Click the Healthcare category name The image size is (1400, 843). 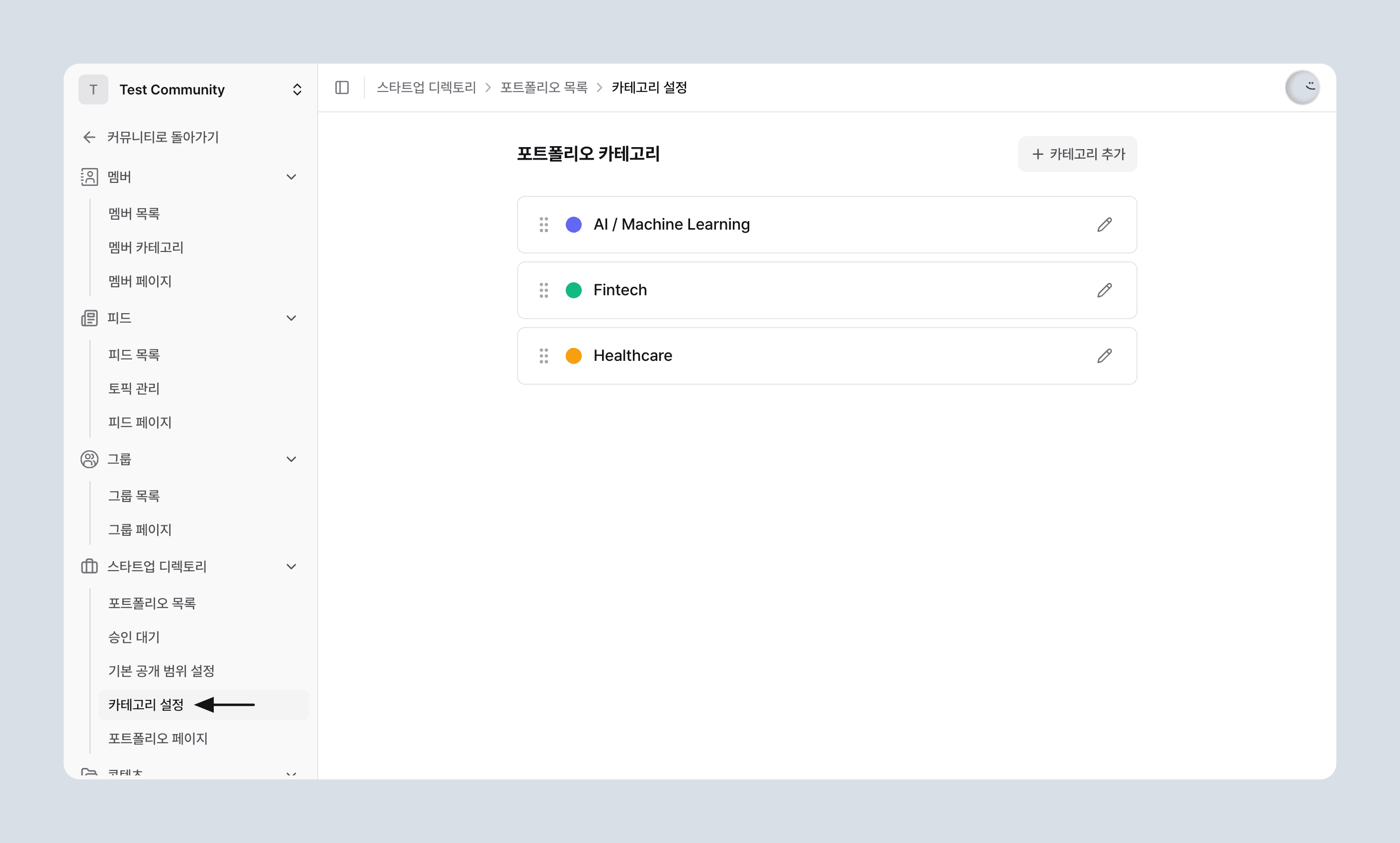tap(632, 355)
